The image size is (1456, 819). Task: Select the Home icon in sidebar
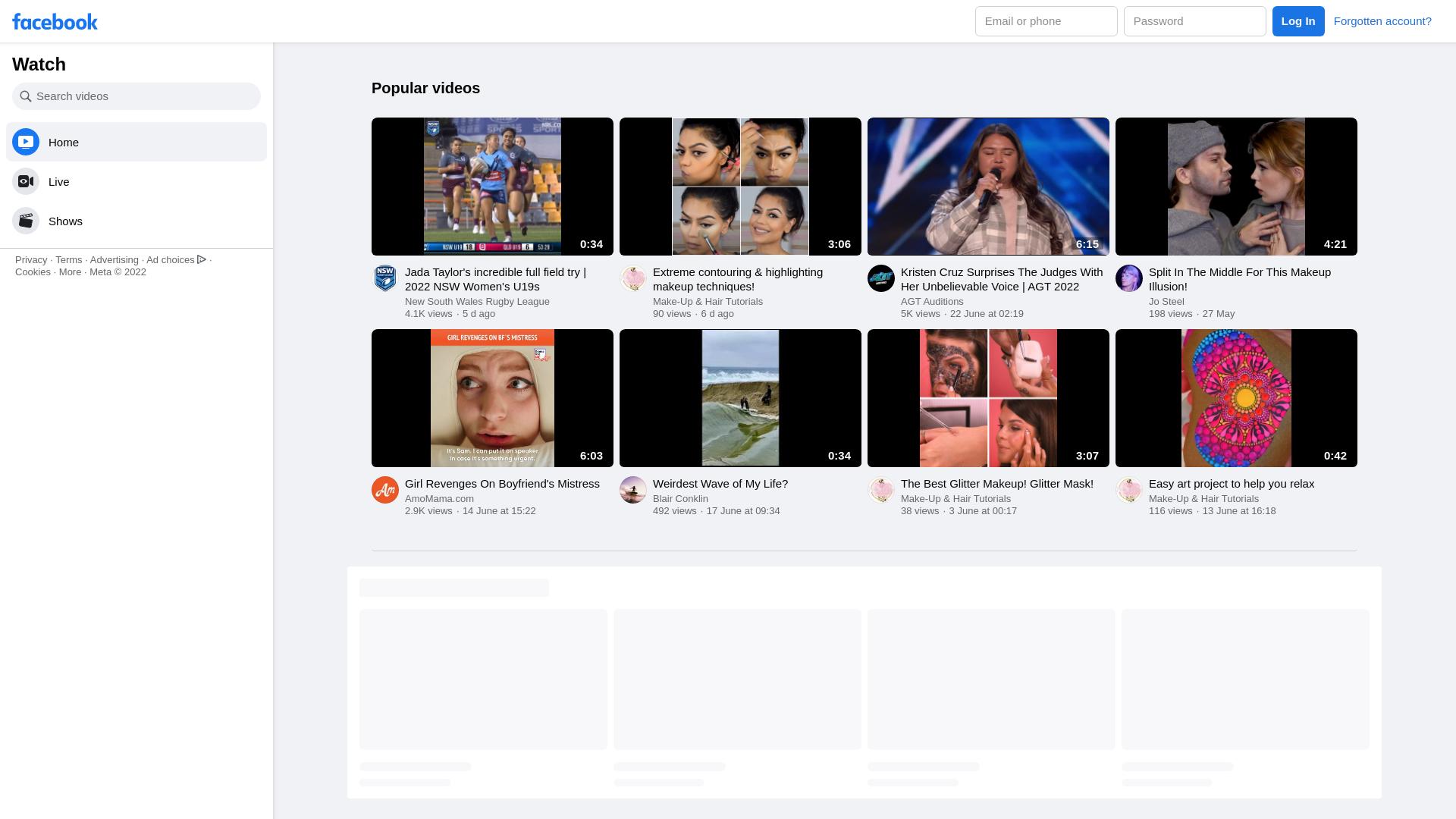pos(26,141)
